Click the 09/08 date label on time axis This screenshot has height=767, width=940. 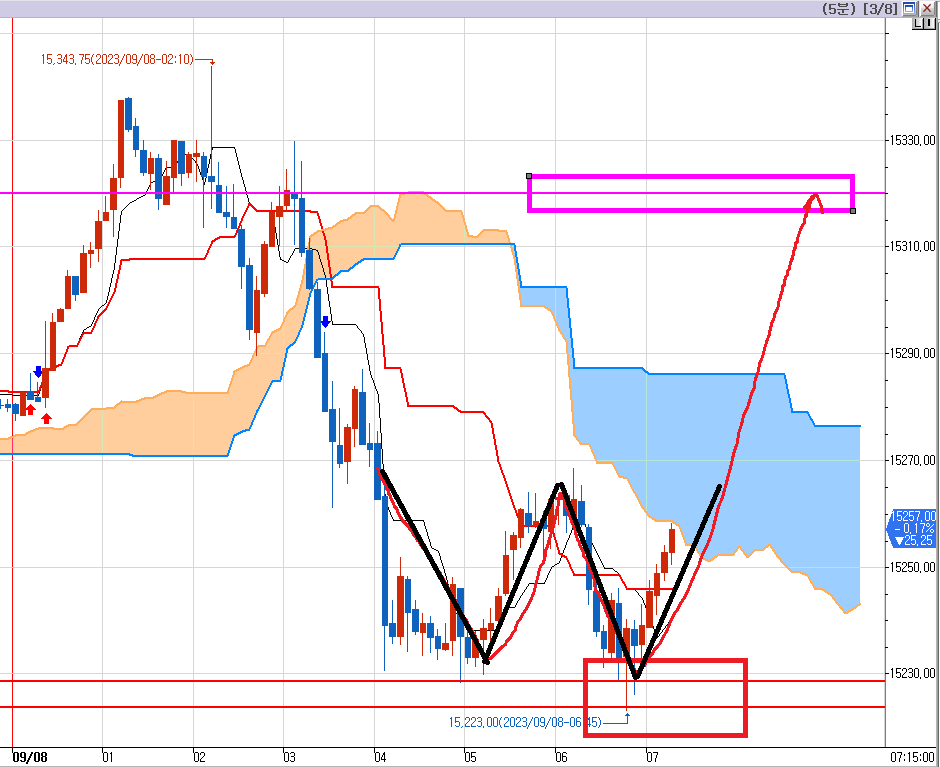tap(30, 757)
